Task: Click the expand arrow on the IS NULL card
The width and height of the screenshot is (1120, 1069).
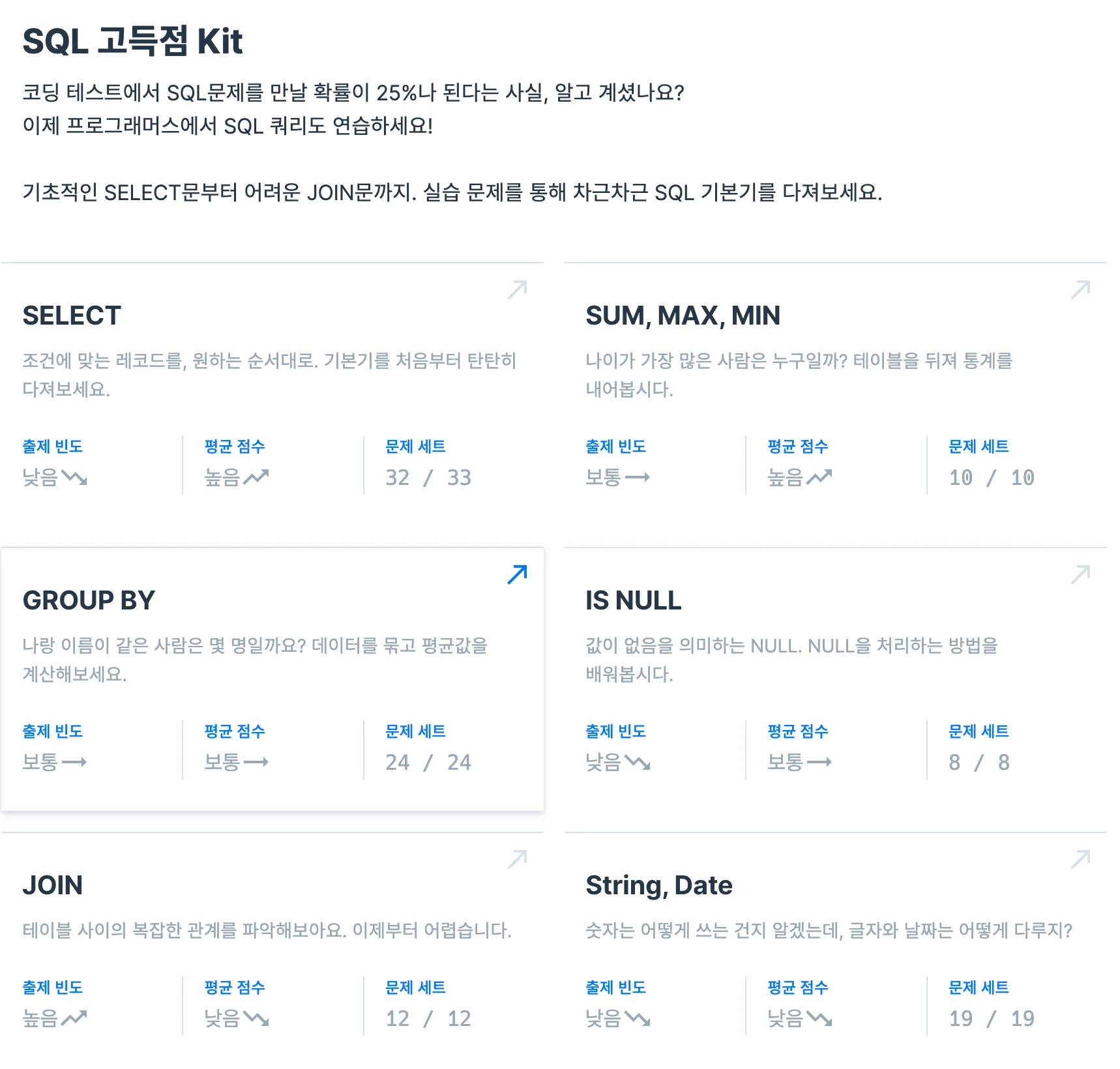Action: coord(1080,574)
